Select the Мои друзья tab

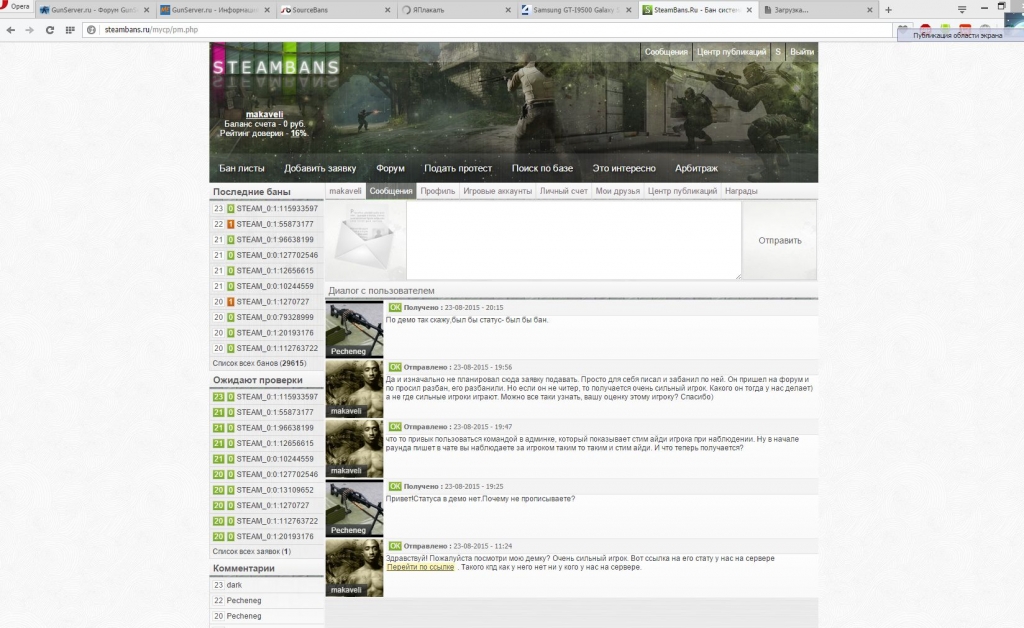pos(618,191)
